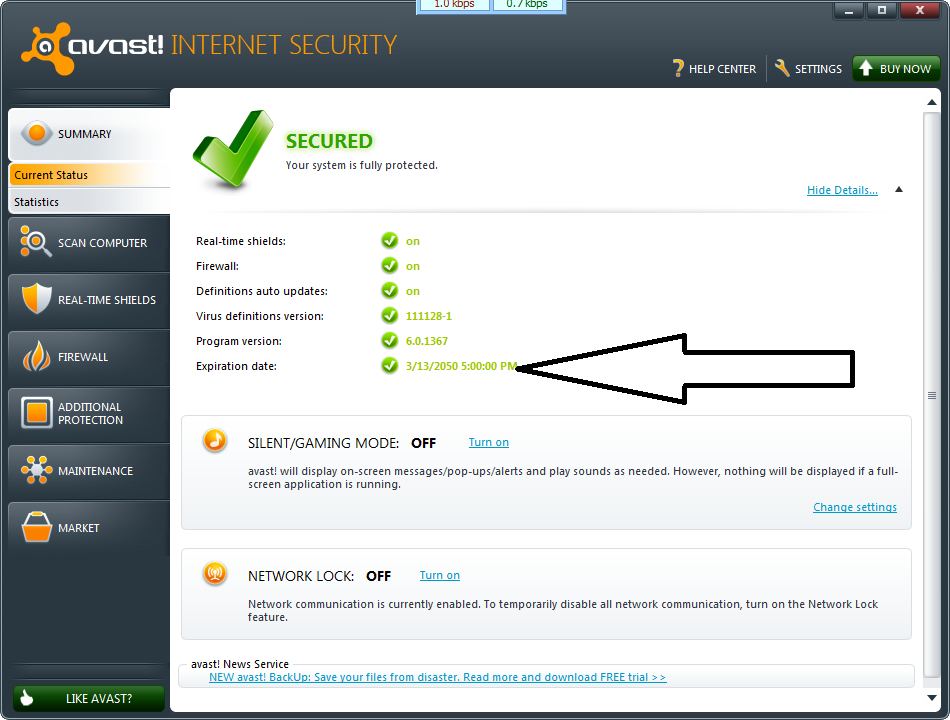Click the Real-time shields "on" status text

tap(413, 241)
